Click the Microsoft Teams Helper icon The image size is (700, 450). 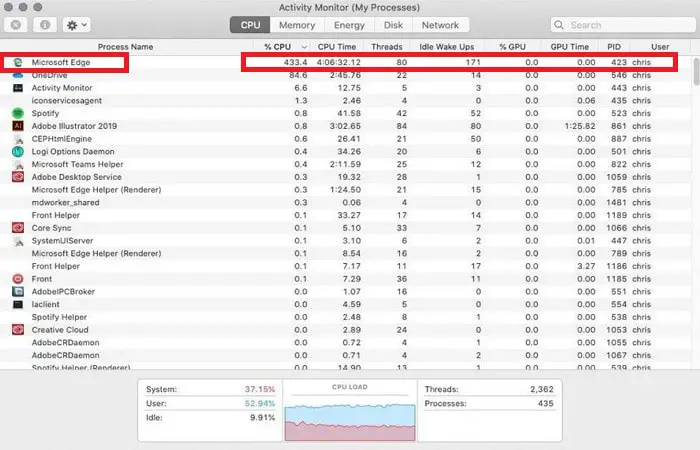click(x=18, y=164)
